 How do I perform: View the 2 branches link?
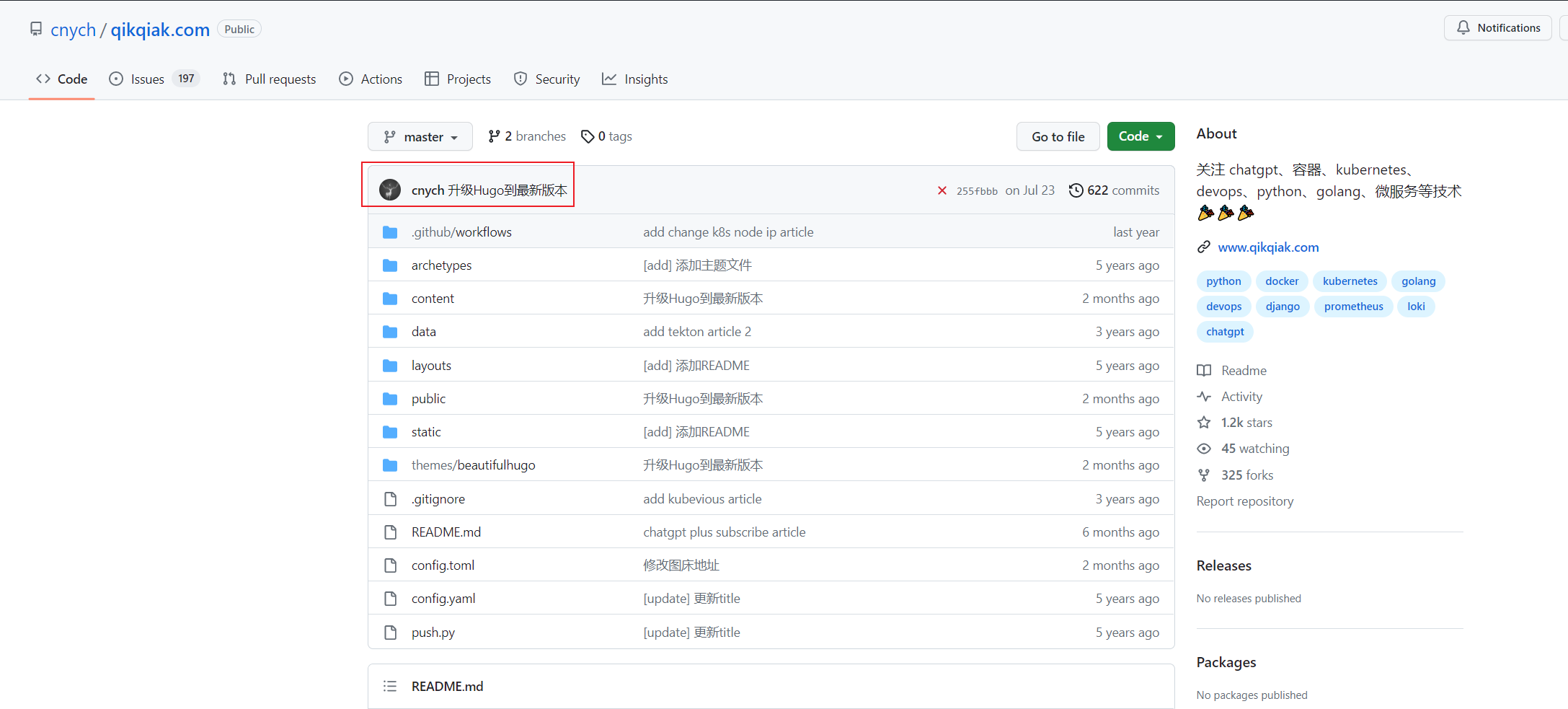coord(527,136)
